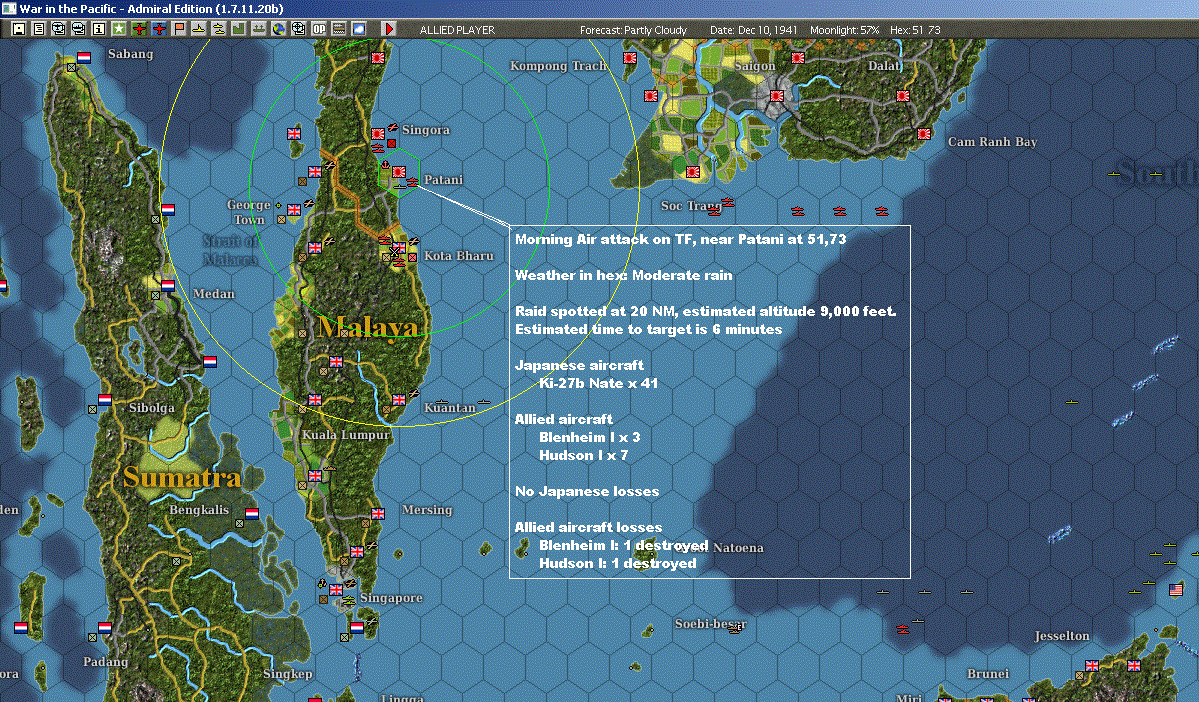Select Japanese ship icon beside Soc Trang

click(728, 203)
